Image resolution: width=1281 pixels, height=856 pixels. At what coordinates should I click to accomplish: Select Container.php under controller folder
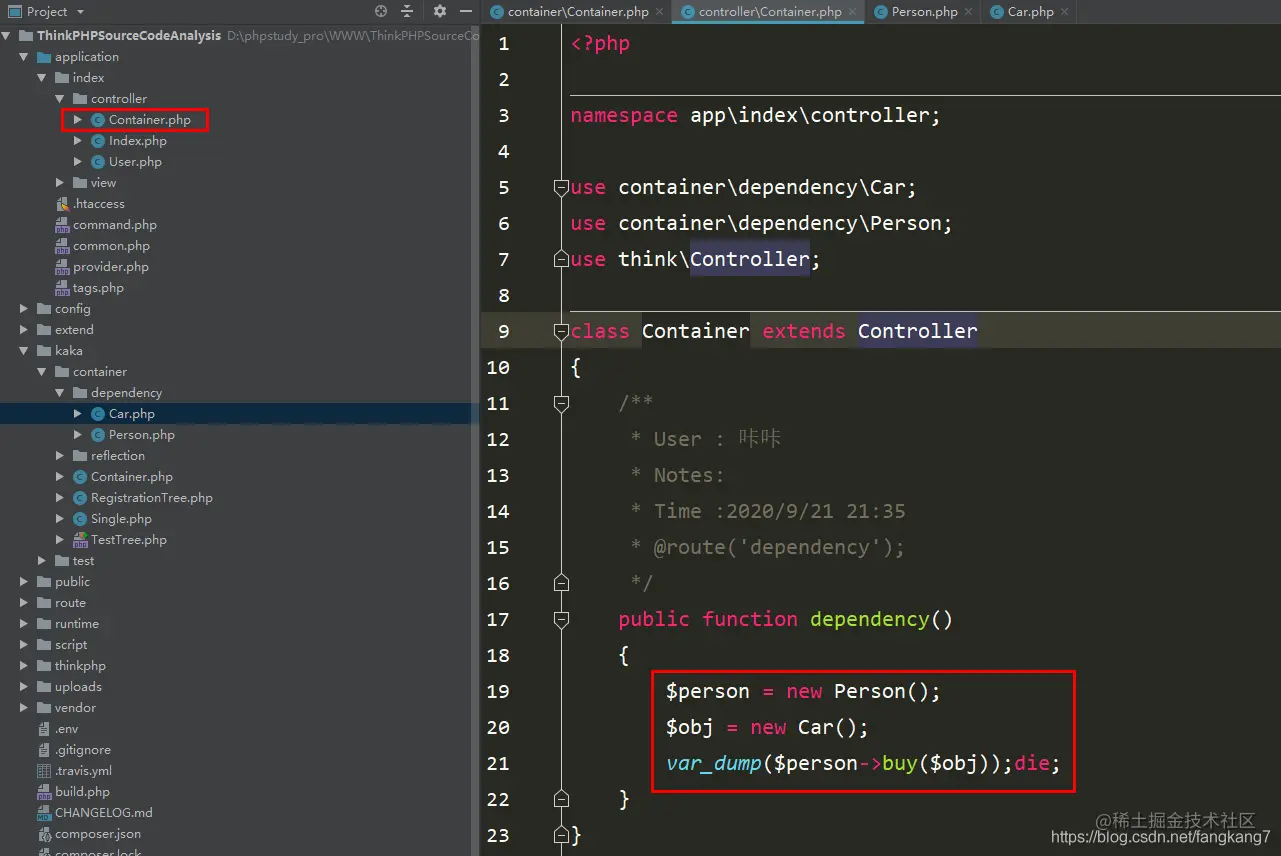point(149,120)
